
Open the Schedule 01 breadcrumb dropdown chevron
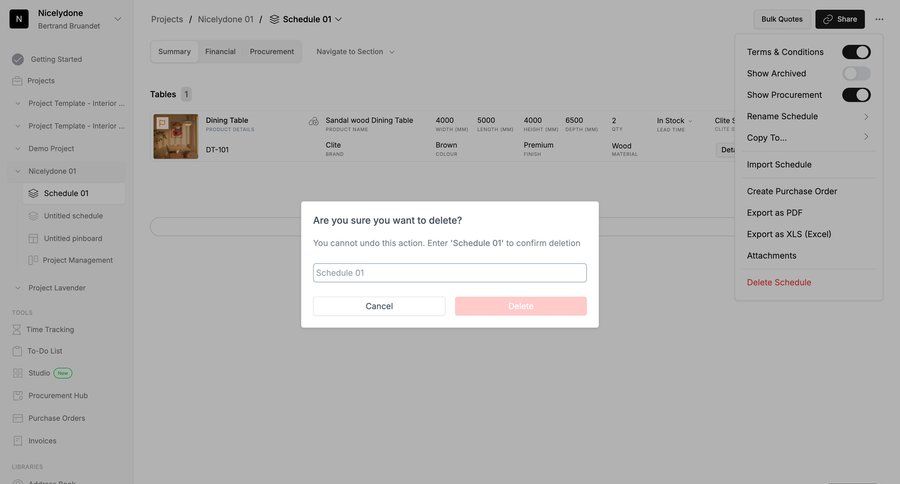[x=339, y=20]
